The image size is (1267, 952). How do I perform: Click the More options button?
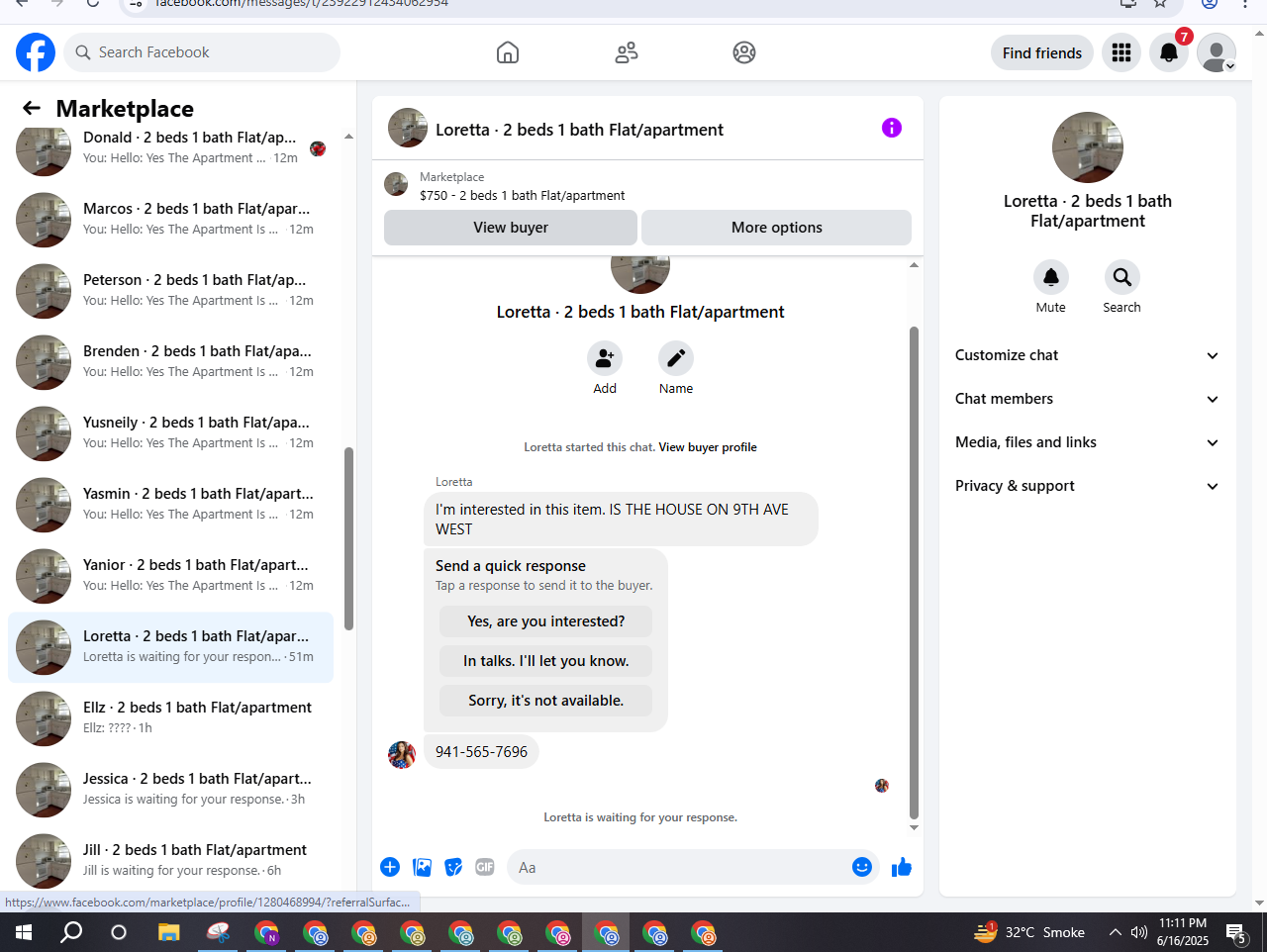(x=777, y=228)
